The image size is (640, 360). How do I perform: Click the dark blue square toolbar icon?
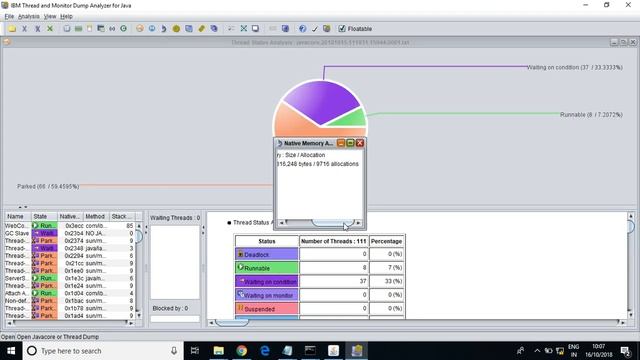(x=285, y=29)
